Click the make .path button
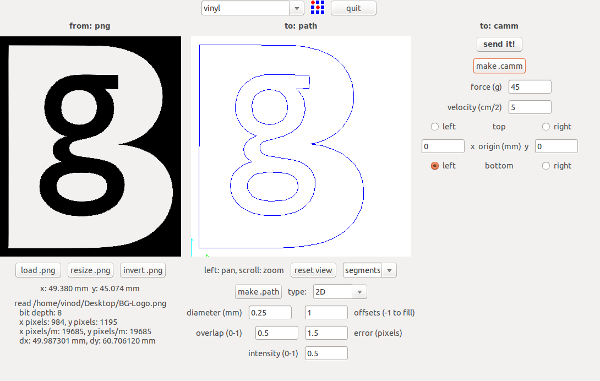This screenshot has width=600, height=381. click(258, 292)
